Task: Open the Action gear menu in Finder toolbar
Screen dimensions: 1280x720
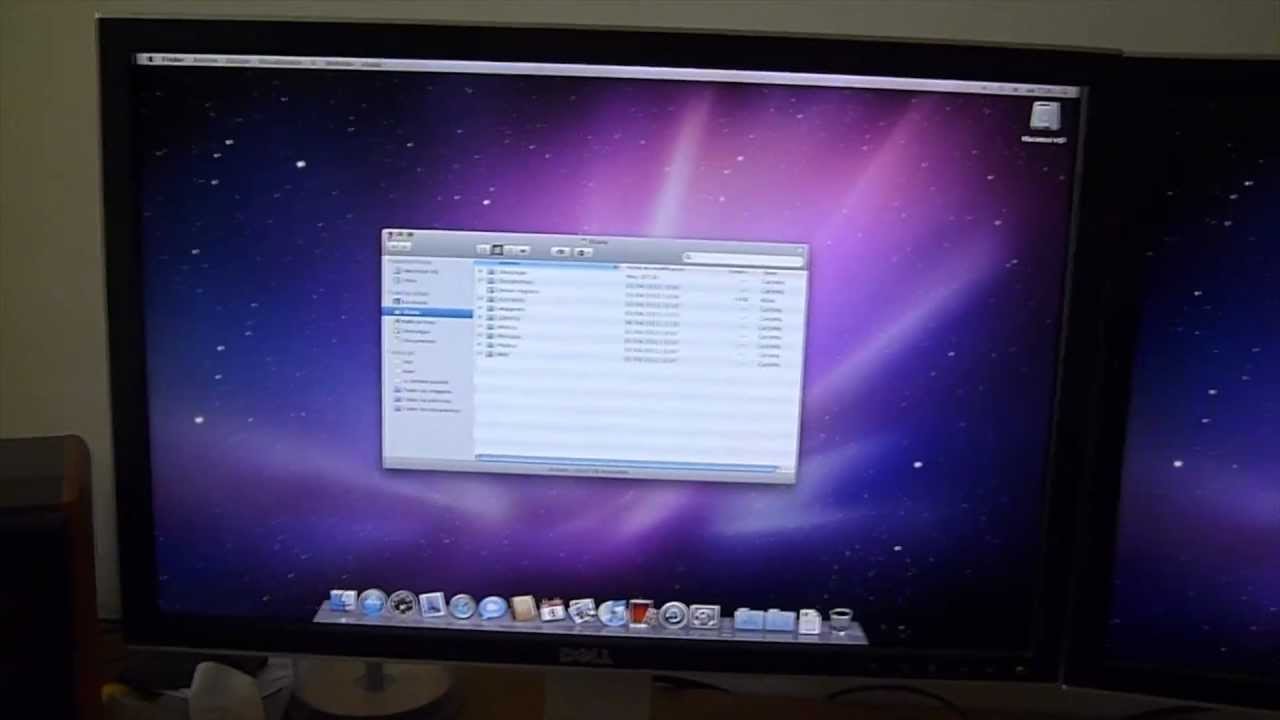Action: tap(584, 253)
